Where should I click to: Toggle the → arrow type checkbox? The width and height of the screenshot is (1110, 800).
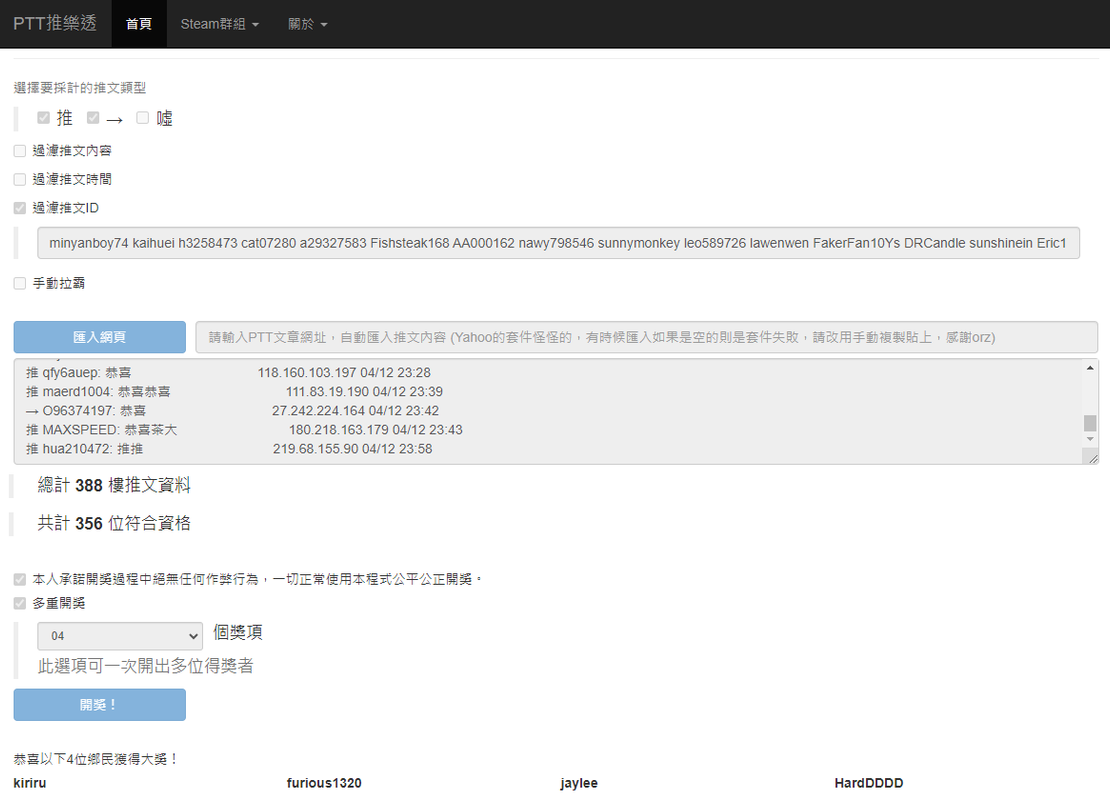tap(93, 118)
